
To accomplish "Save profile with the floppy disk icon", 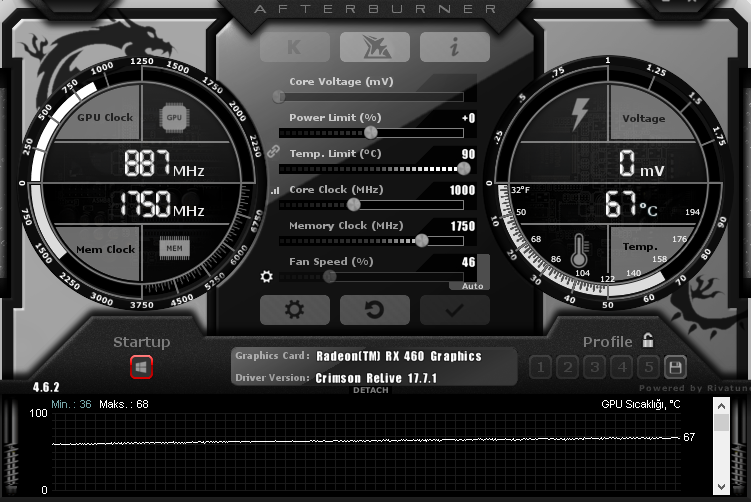I will tap(675, 367).
